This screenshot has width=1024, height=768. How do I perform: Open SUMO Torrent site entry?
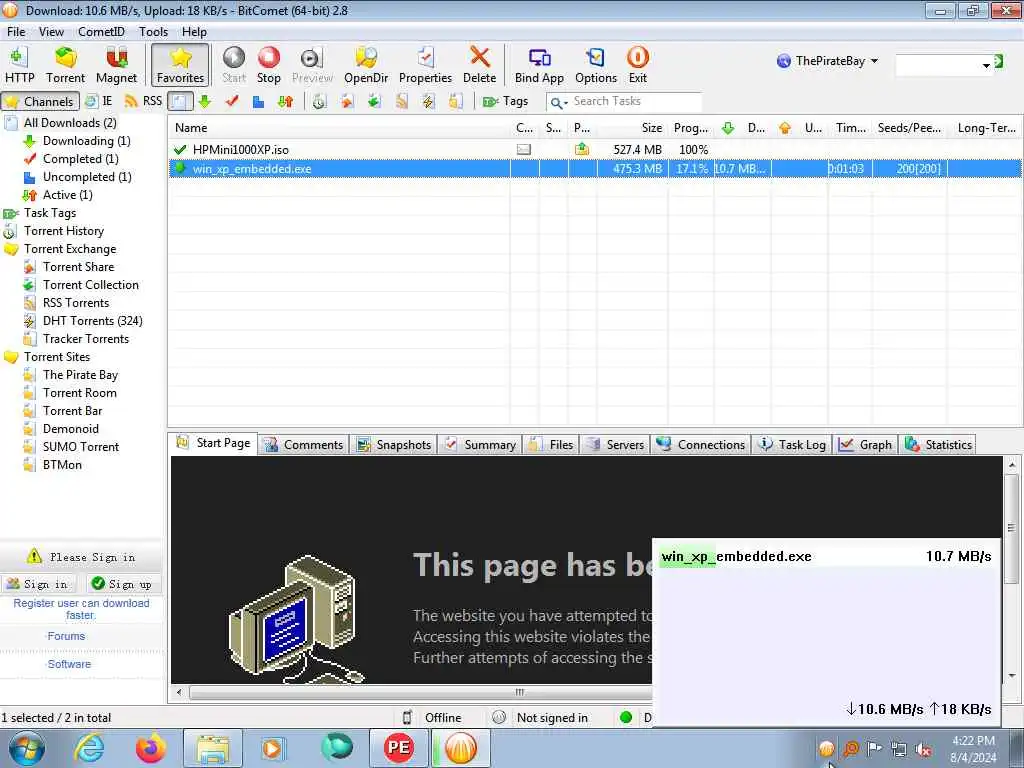pos(81,447)
